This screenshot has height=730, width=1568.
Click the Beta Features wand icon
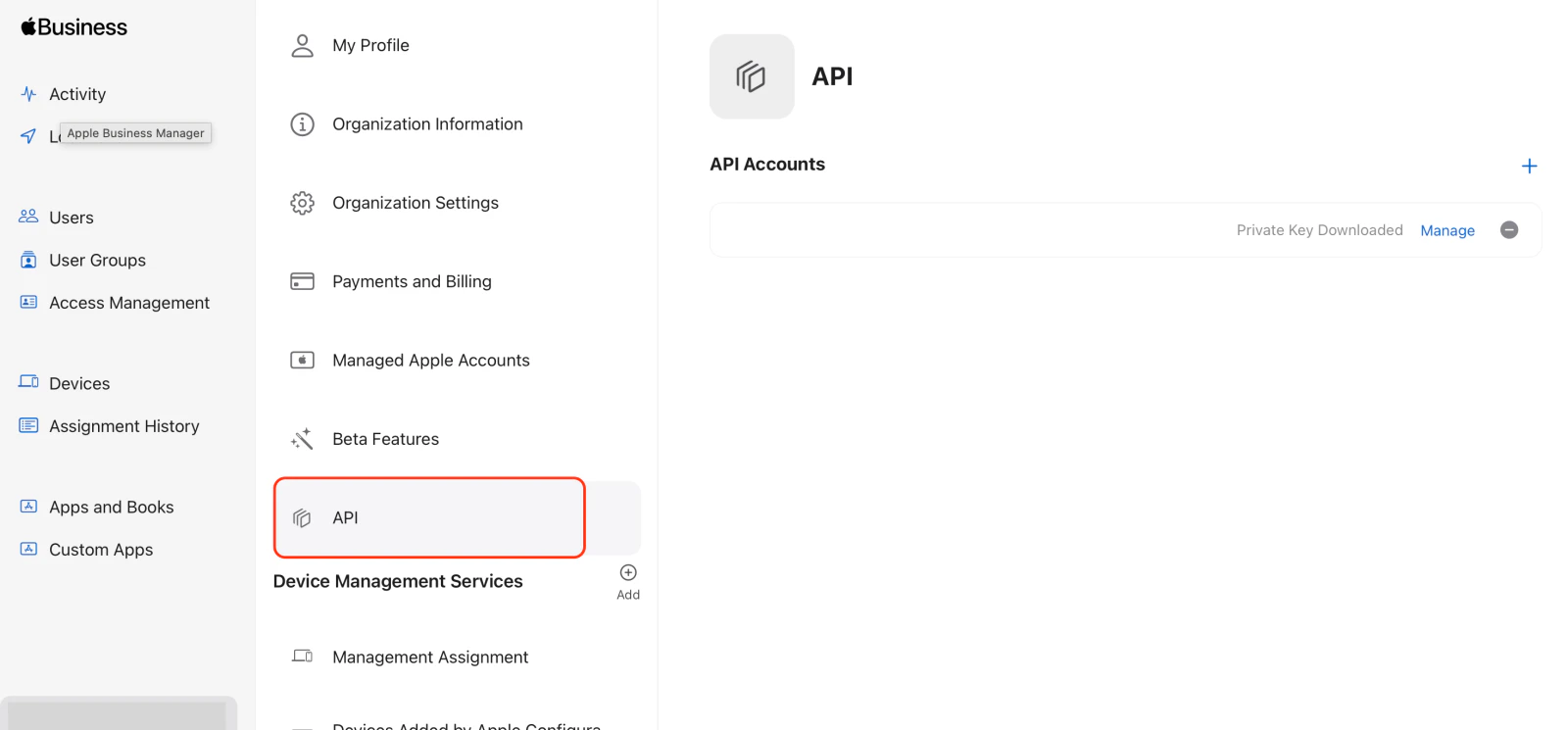[x=302, y=439]
